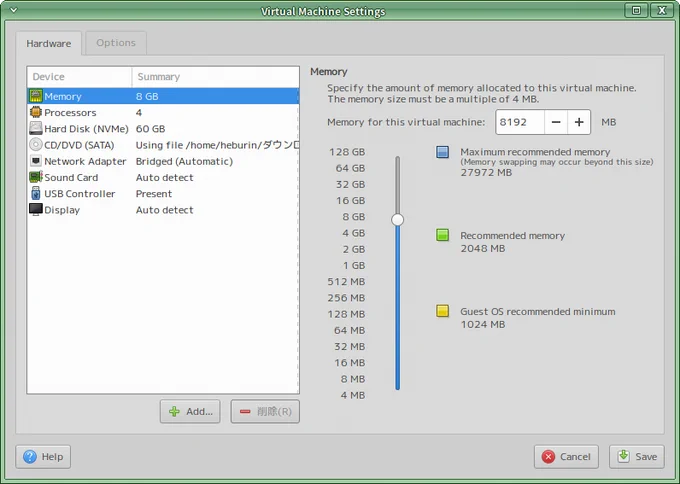The width and height of the screenshot is (680, 484).
Task: Click the 27972 MB maximum memory value
Action: tap(486, 173)
